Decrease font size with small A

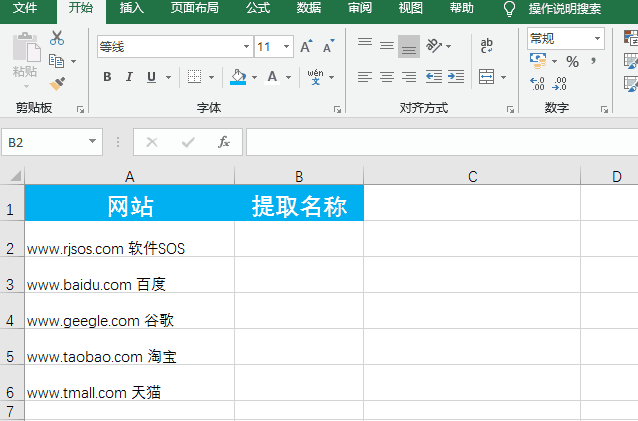(328, 46)
